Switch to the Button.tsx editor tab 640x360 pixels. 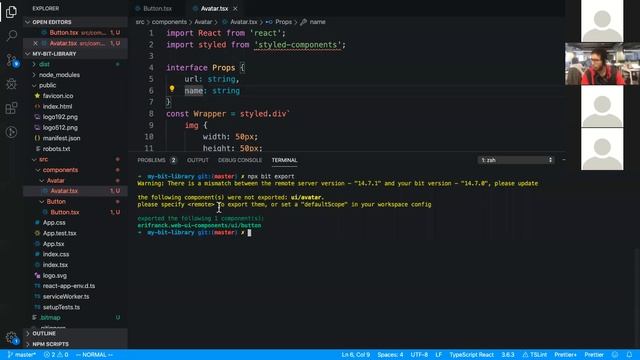[157, 9]
